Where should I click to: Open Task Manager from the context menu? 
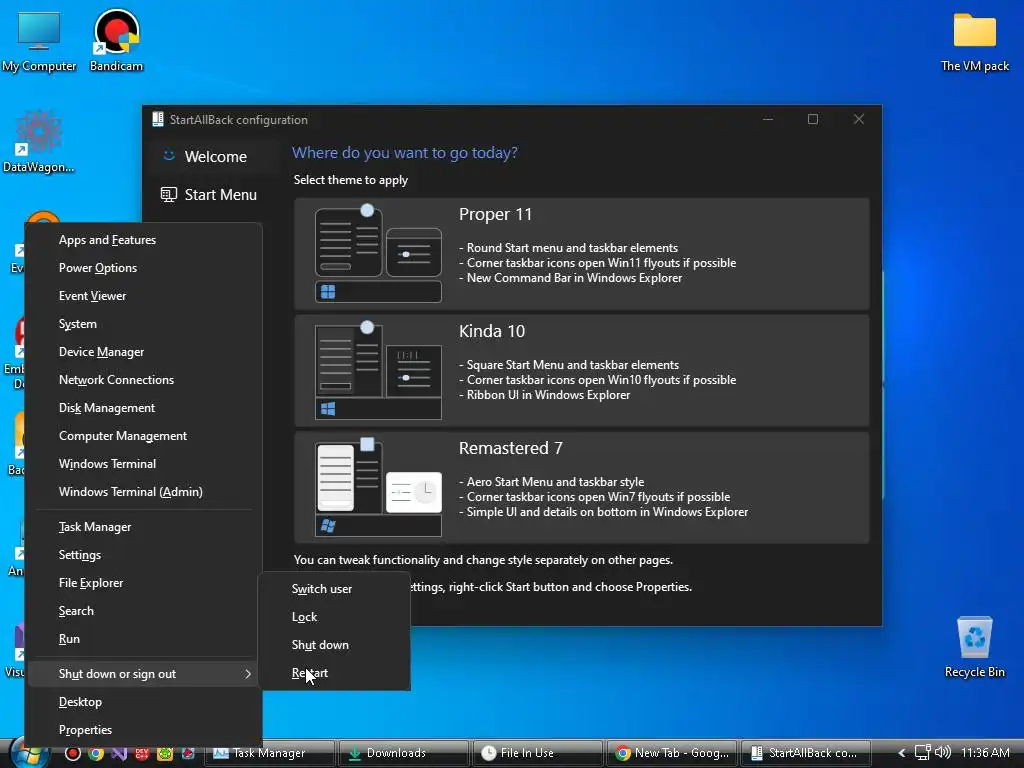(144, 527)
